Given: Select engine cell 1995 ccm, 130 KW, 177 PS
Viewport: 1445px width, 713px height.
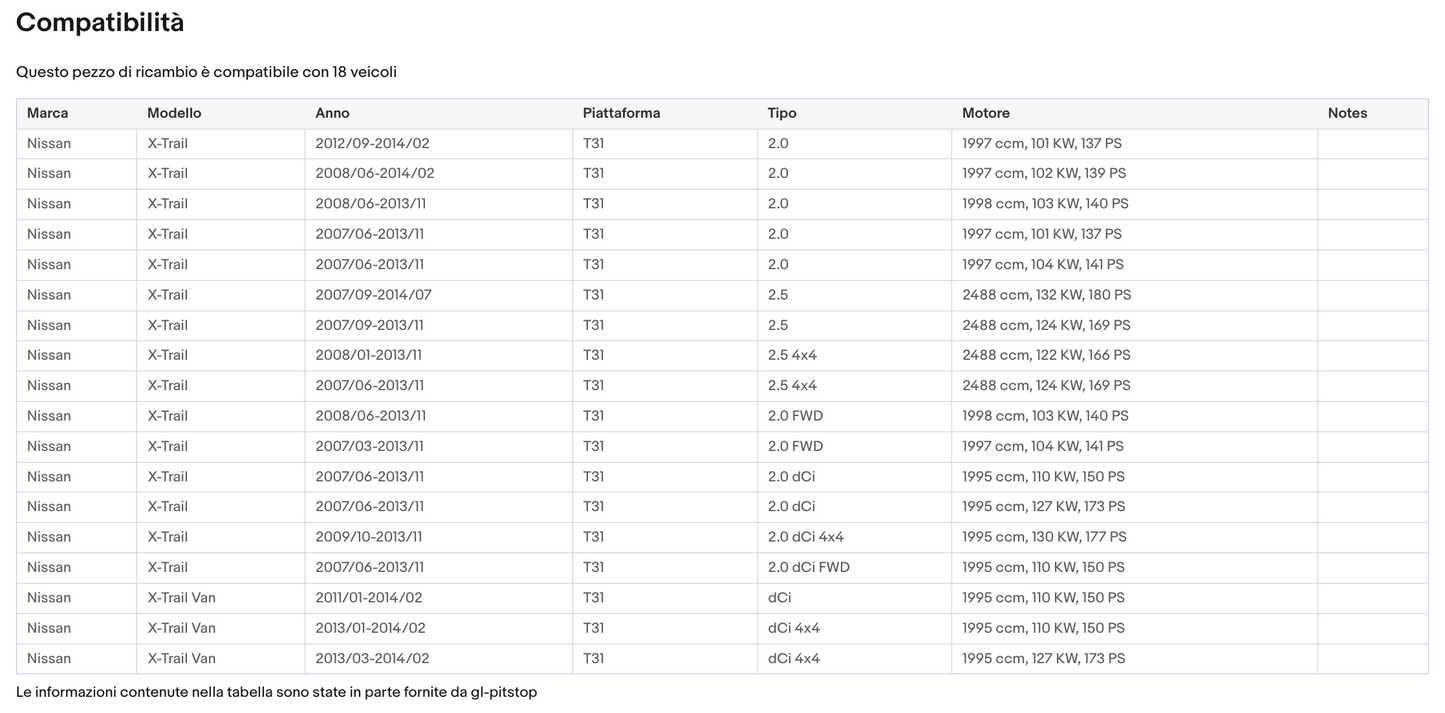Looking at the screenshot, I should 1044,537.
